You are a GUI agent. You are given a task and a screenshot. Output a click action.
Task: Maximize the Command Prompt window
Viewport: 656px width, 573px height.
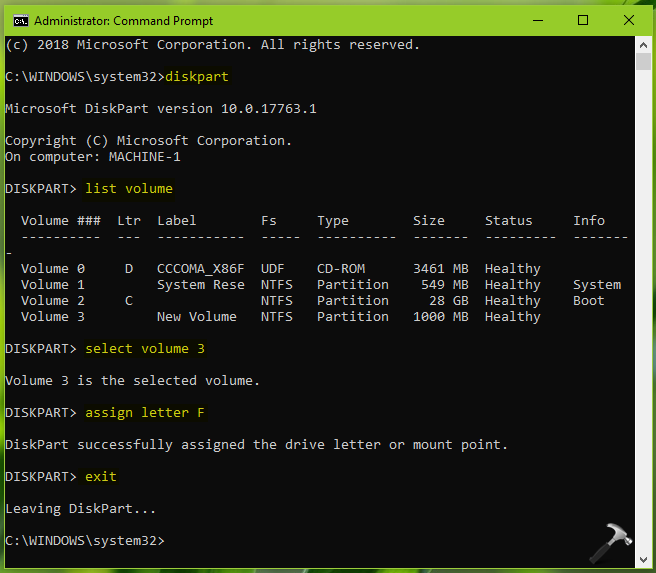(583, 20)
